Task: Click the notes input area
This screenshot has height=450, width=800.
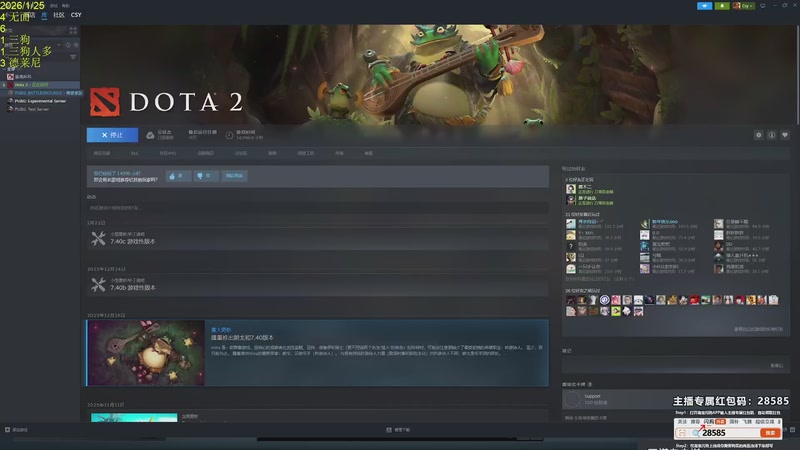Action: 676,365
